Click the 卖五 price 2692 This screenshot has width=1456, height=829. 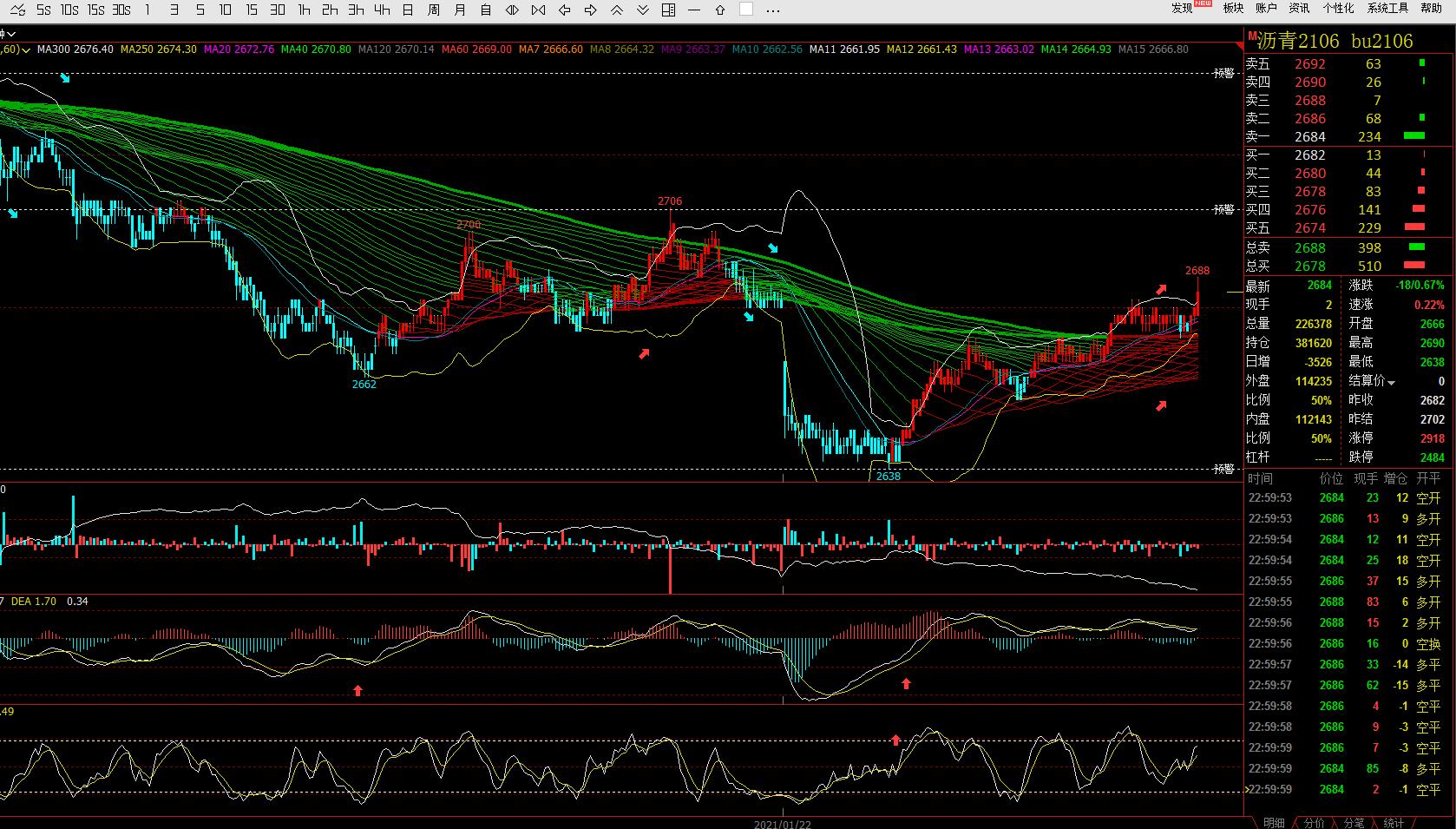coord(1310,63)
